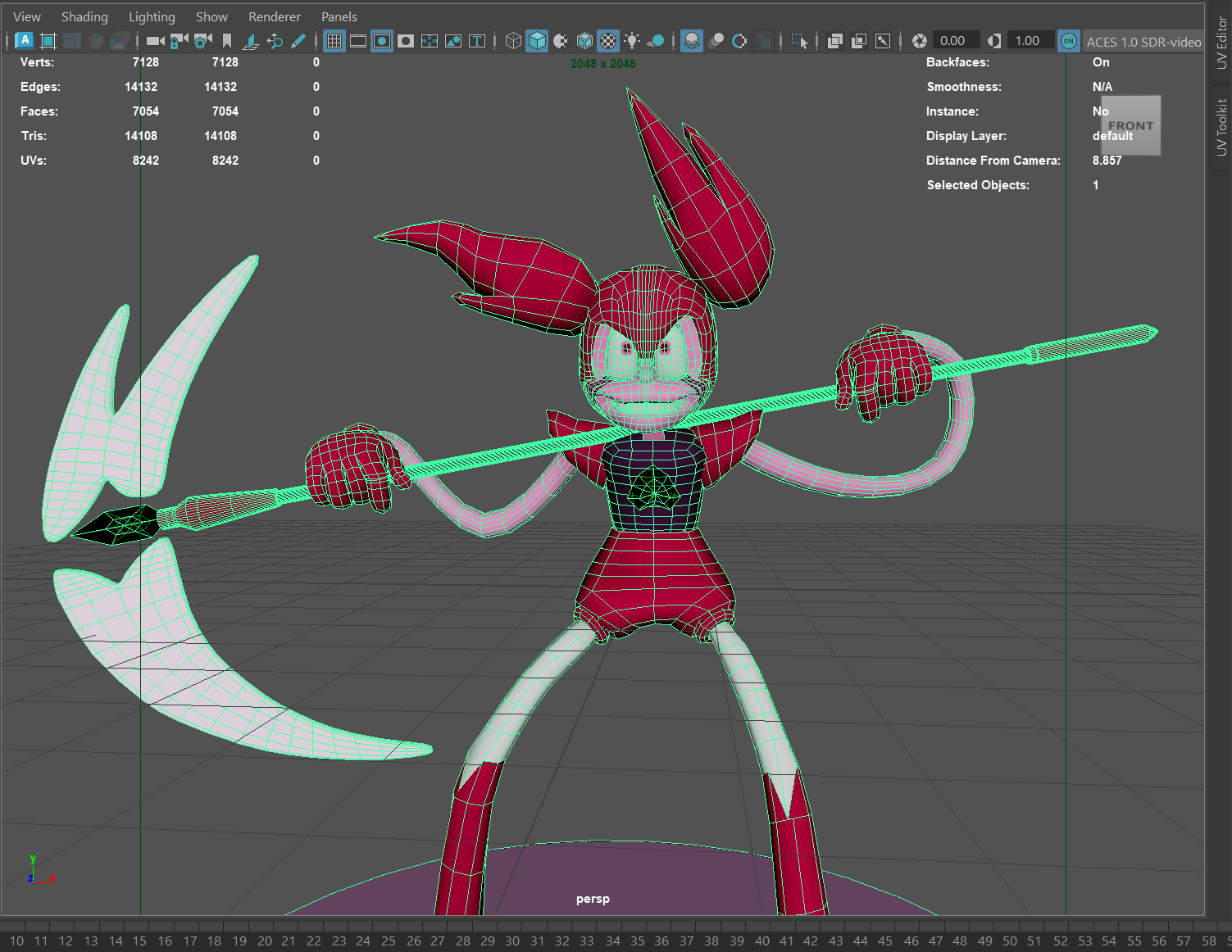Toggle Screen Space Ambient Occlusion icon

(x=692, y=41)
